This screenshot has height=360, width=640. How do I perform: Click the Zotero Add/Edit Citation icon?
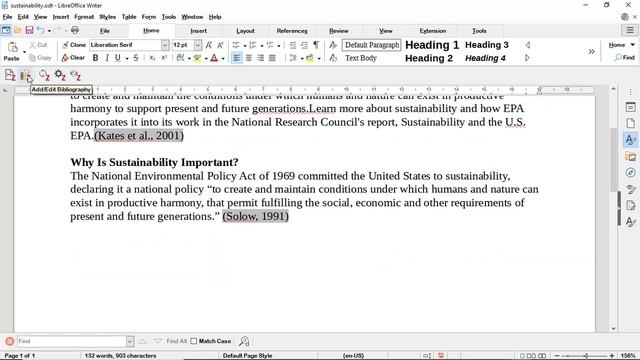coord(10,75)
